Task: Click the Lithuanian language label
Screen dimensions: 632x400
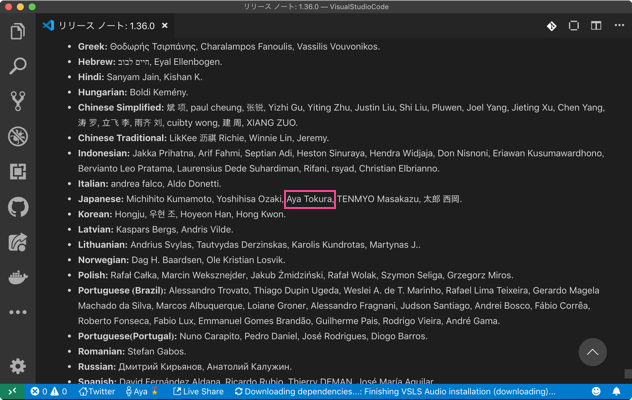Action: (103, 245)
